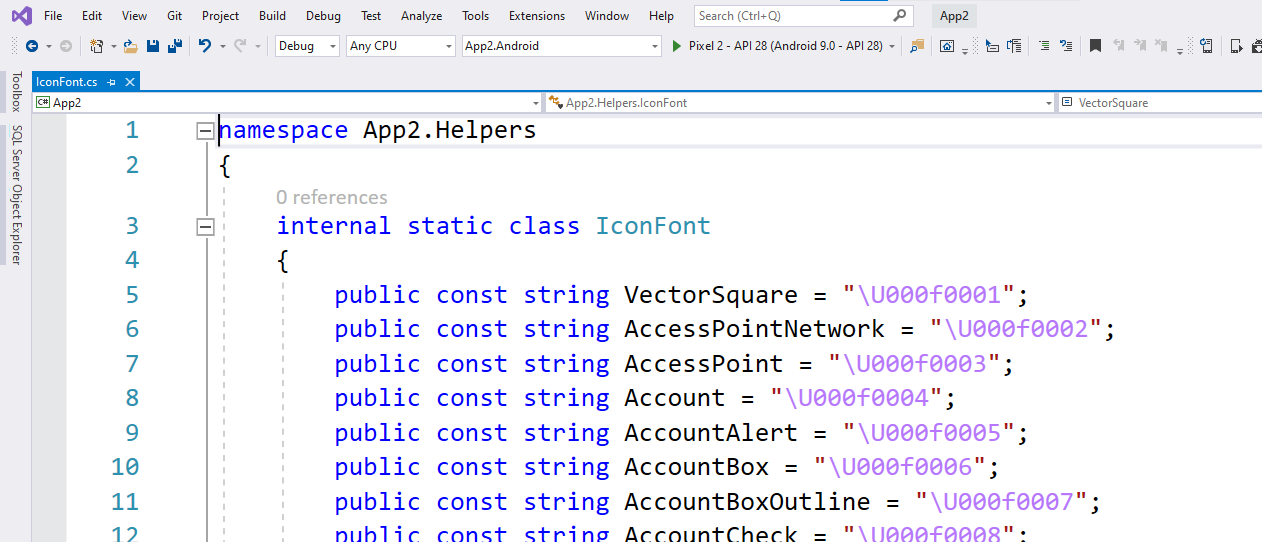Open the VectorSquare member dropdown

click(x=1160, y=103)
